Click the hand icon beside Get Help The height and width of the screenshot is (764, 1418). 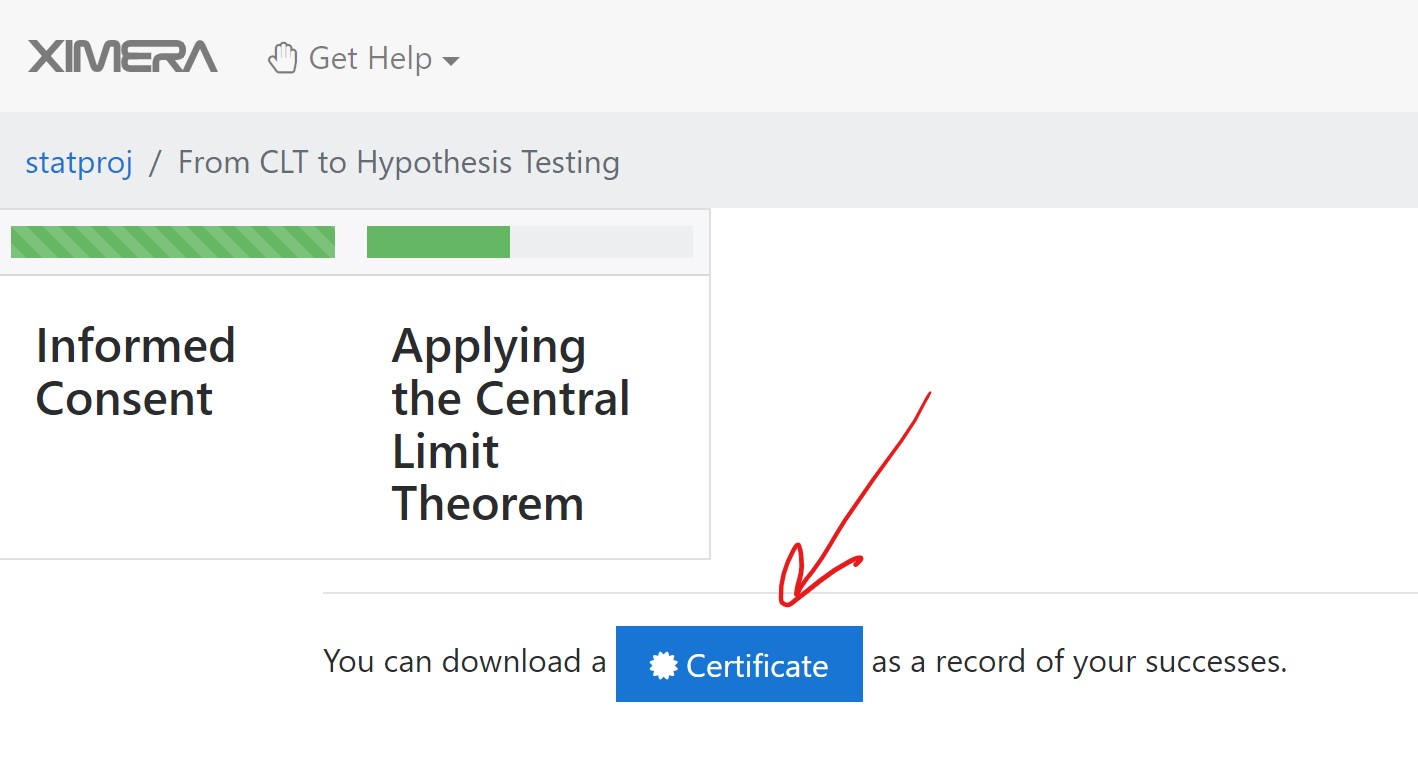click(x=283, y=58)
